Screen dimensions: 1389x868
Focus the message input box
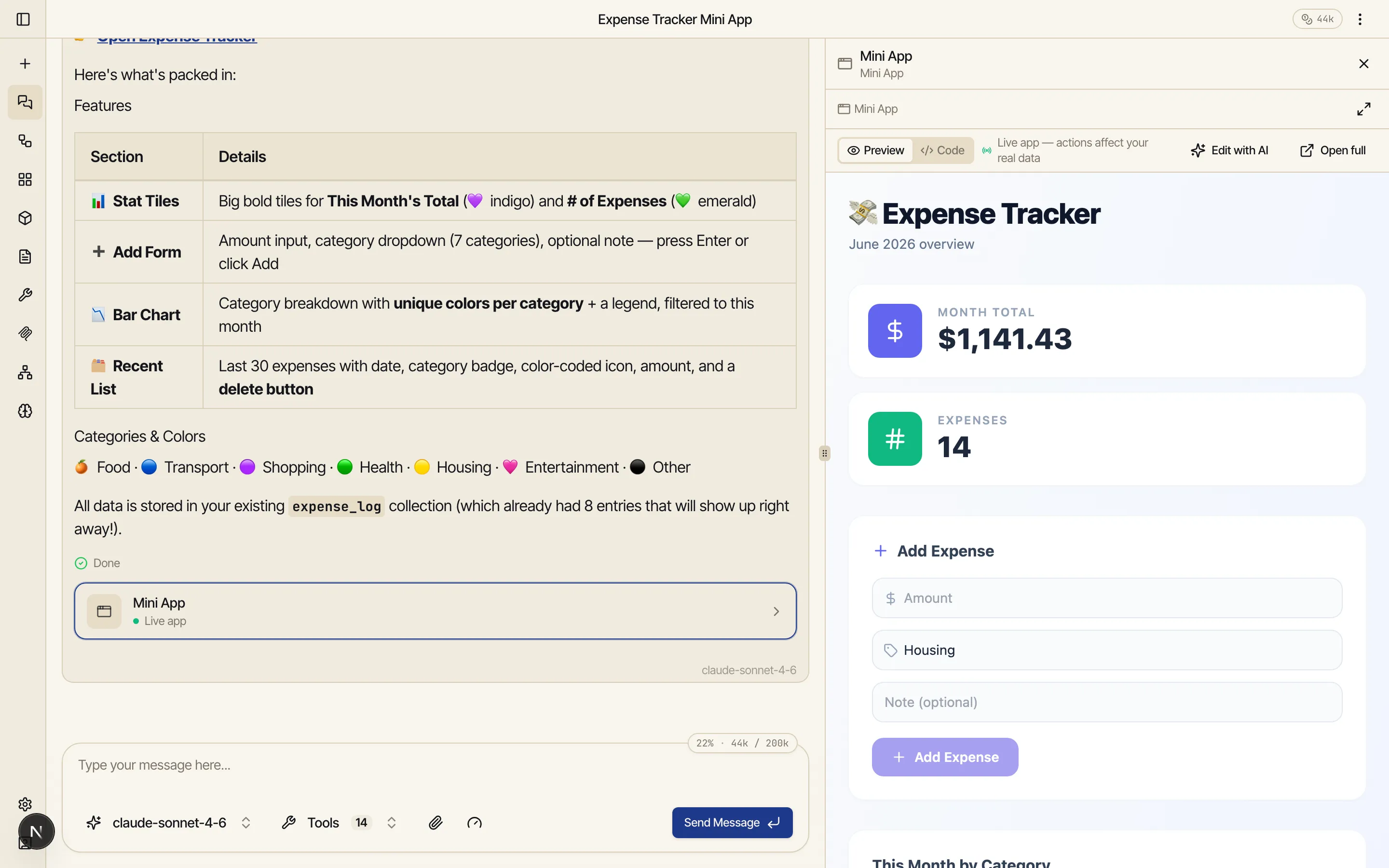435,765
